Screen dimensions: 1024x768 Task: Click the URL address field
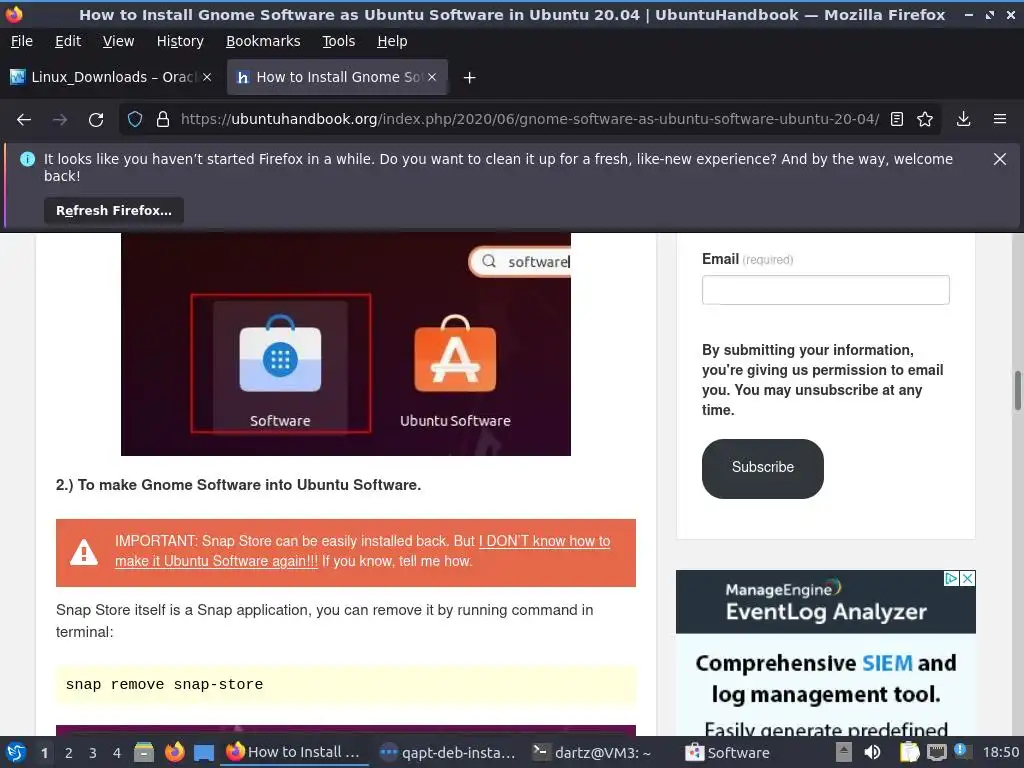(x=530, y=120)
